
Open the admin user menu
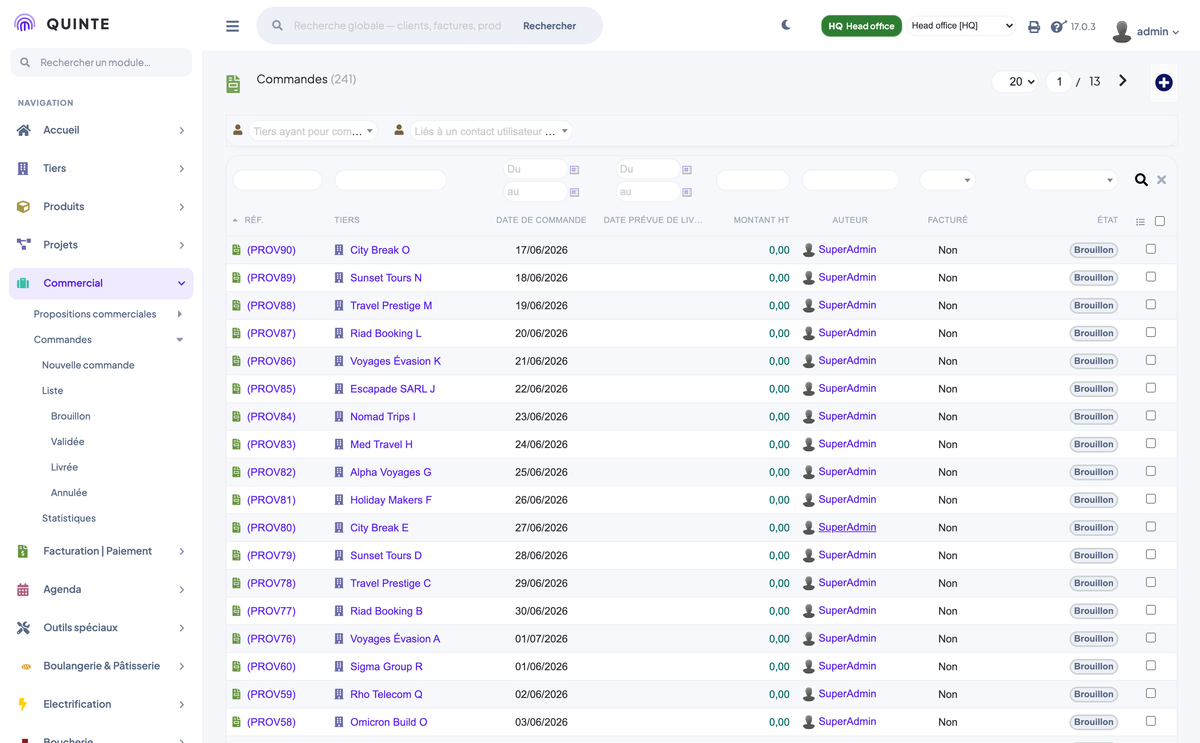pos(1146,32)
